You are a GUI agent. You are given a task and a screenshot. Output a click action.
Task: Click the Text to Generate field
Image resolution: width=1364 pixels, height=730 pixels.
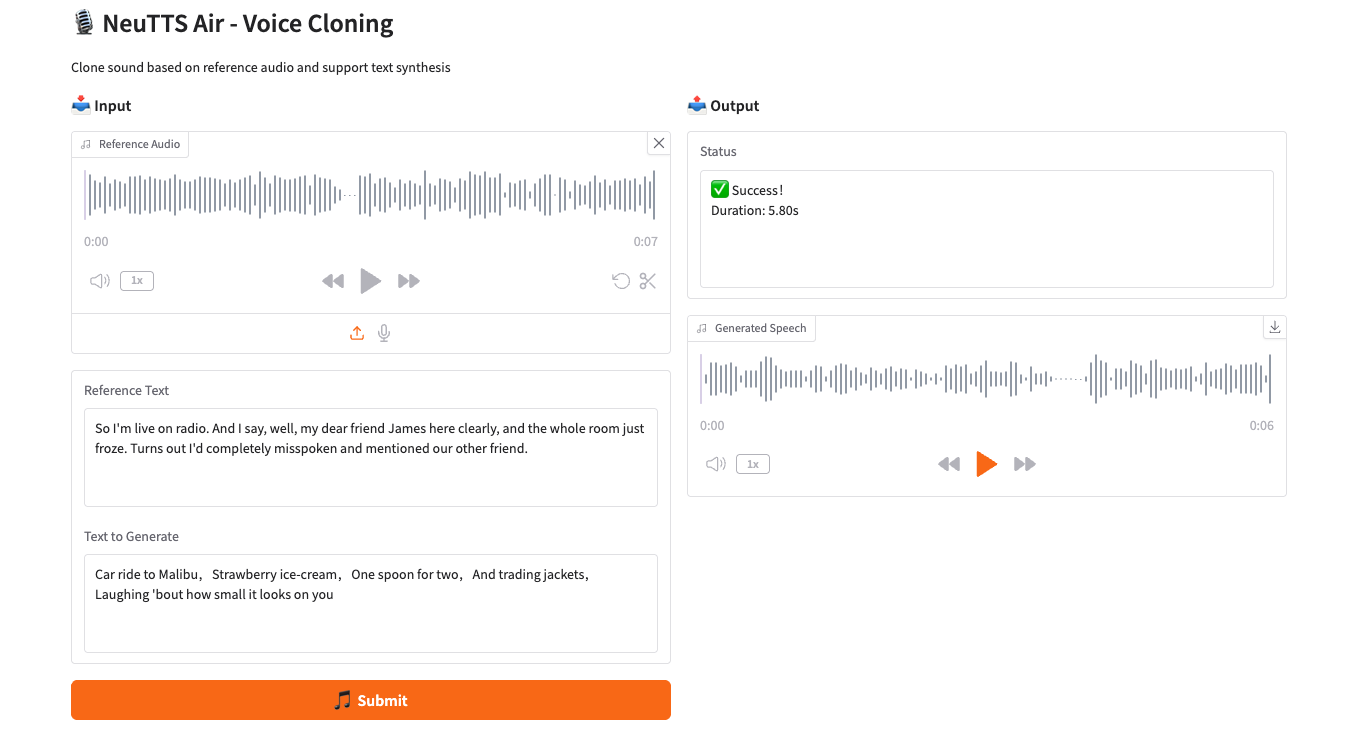(370, 602)
